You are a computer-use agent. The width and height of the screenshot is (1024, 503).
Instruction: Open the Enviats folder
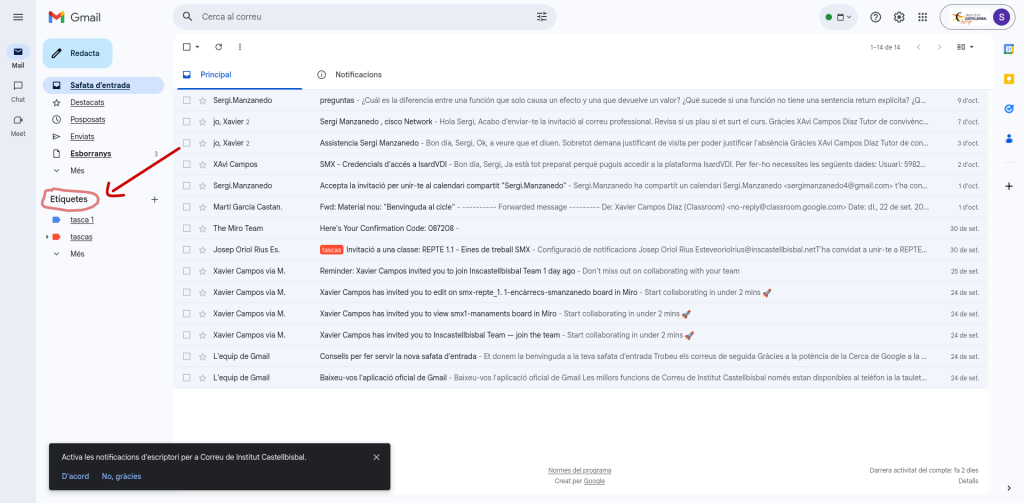82,136
